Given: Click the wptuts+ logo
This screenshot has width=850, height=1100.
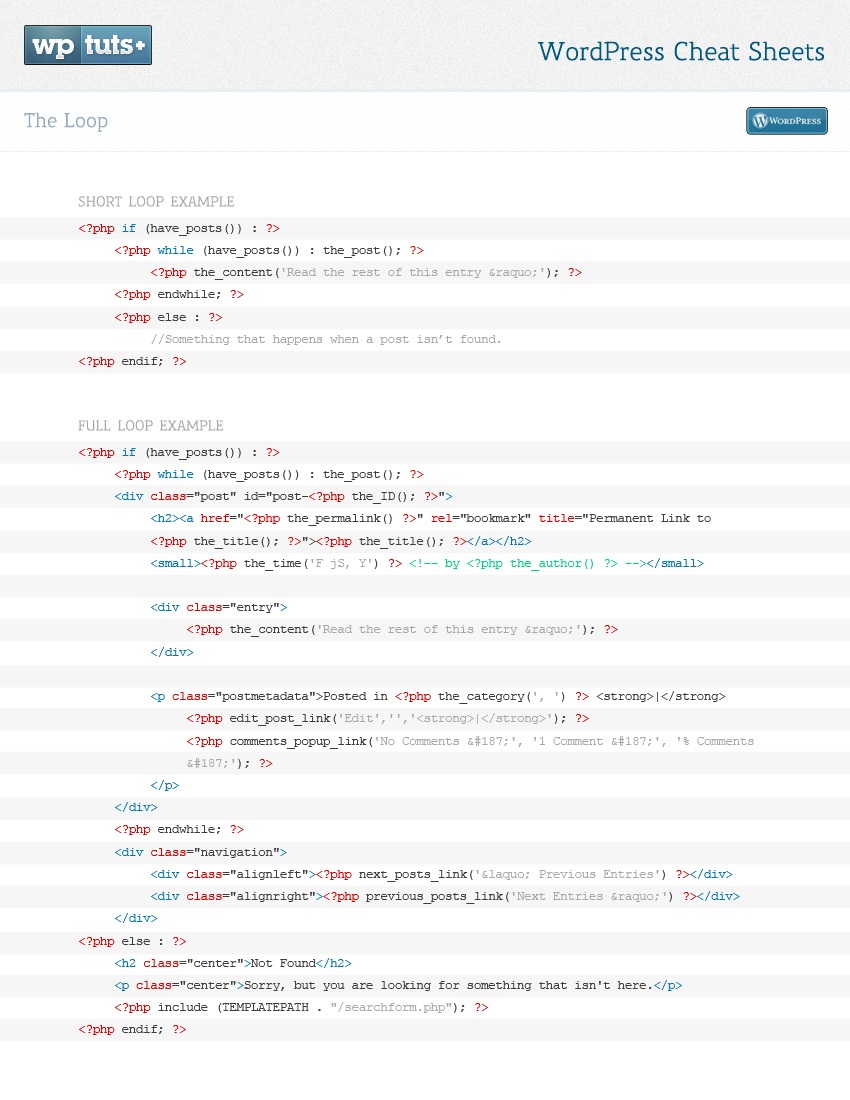Looking at the screenshot, I should (88, 45).
